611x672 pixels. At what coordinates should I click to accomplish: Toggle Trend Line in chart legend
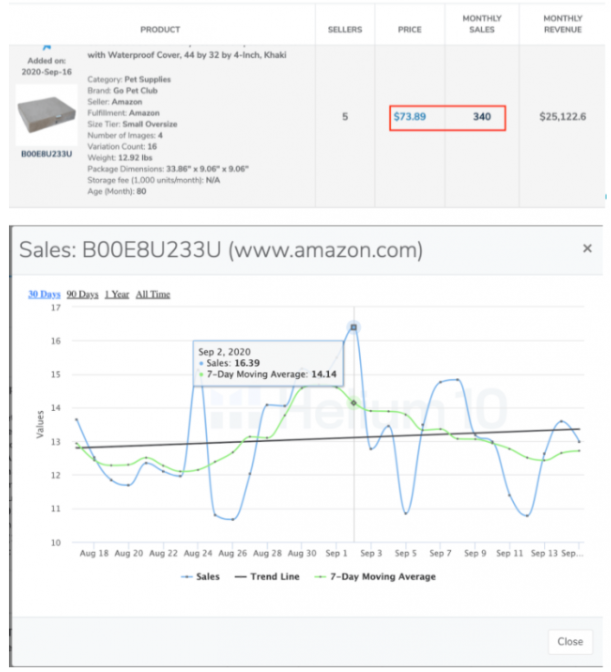tap(267, 577)
